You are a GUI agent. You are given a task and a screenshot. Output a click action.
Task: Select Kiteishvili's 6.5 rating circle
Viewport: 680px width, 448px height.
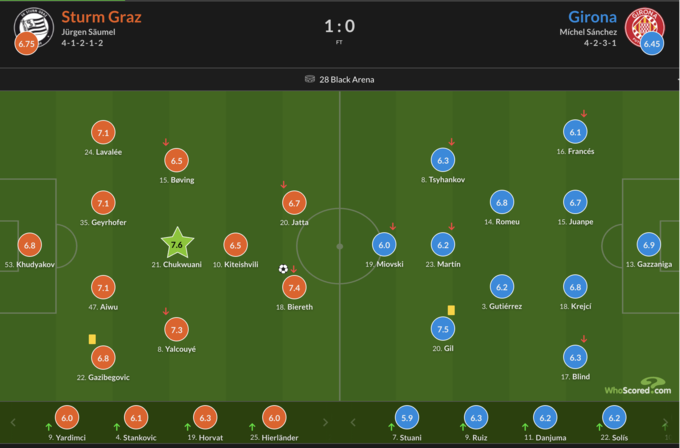coord(236,244)
